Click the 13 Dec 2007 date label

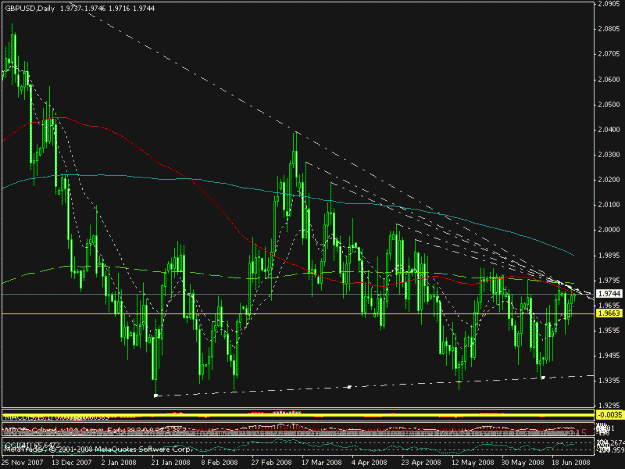coord(72,463)
